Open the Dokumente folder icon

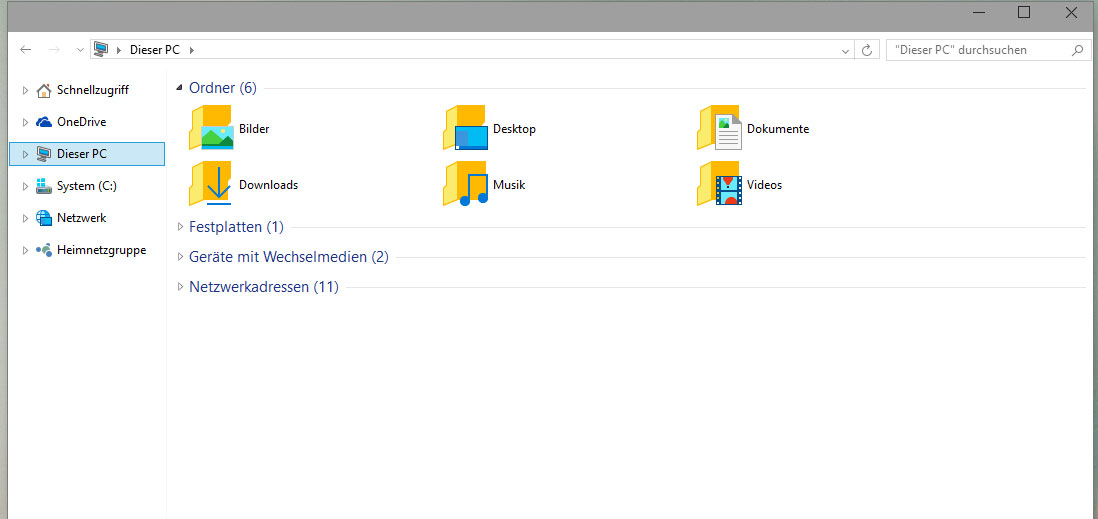[x=719, y=127]
